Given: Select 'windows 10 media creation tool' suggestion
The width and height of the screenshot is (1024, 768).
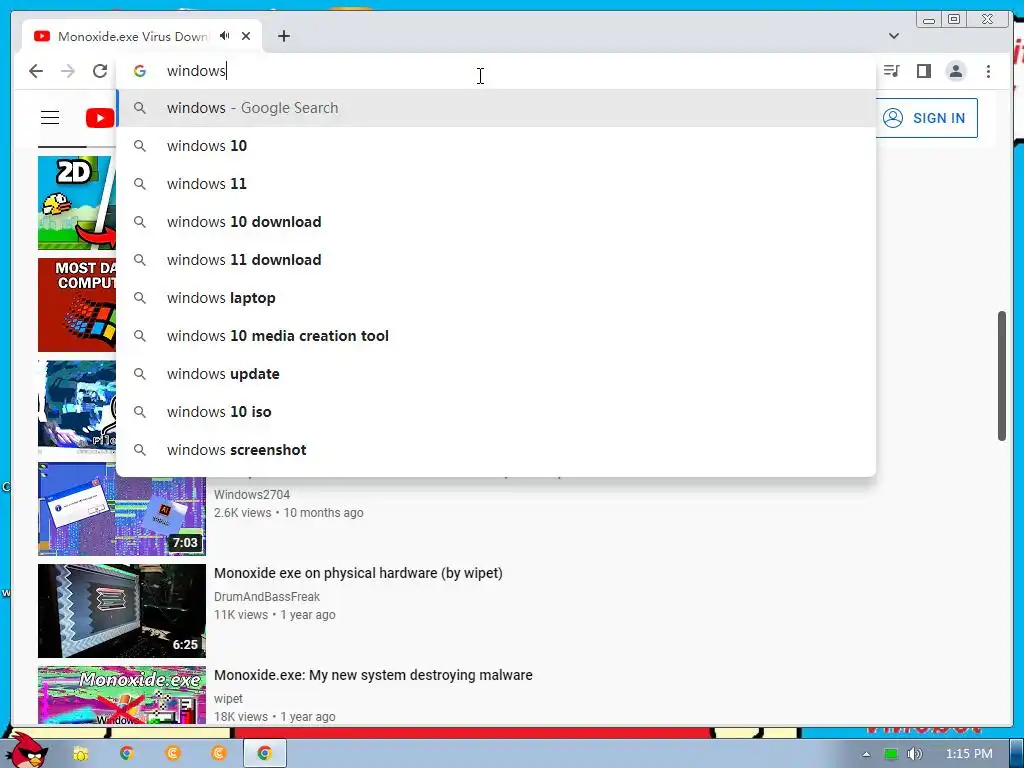Looking at the screenshot, I should [496, 336].
